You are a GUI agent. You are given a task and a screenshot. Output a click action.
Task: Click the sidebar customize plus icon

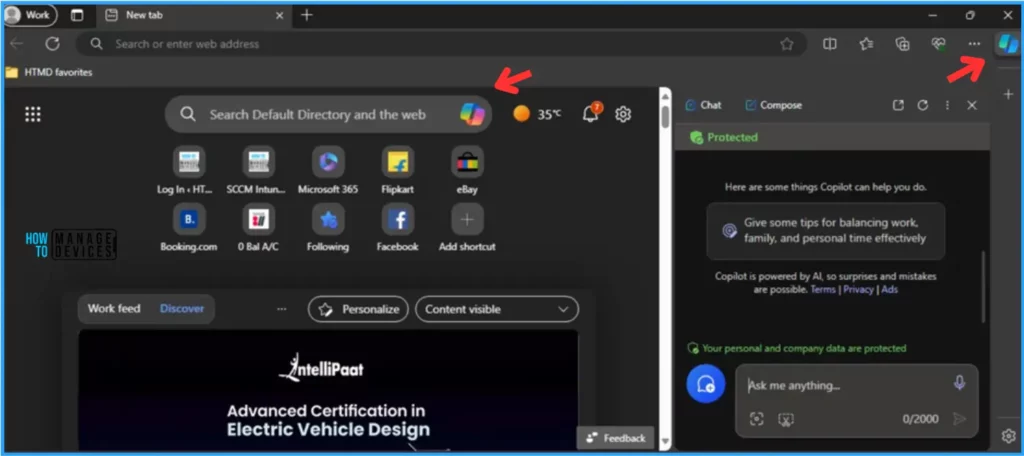point(1008,95)
